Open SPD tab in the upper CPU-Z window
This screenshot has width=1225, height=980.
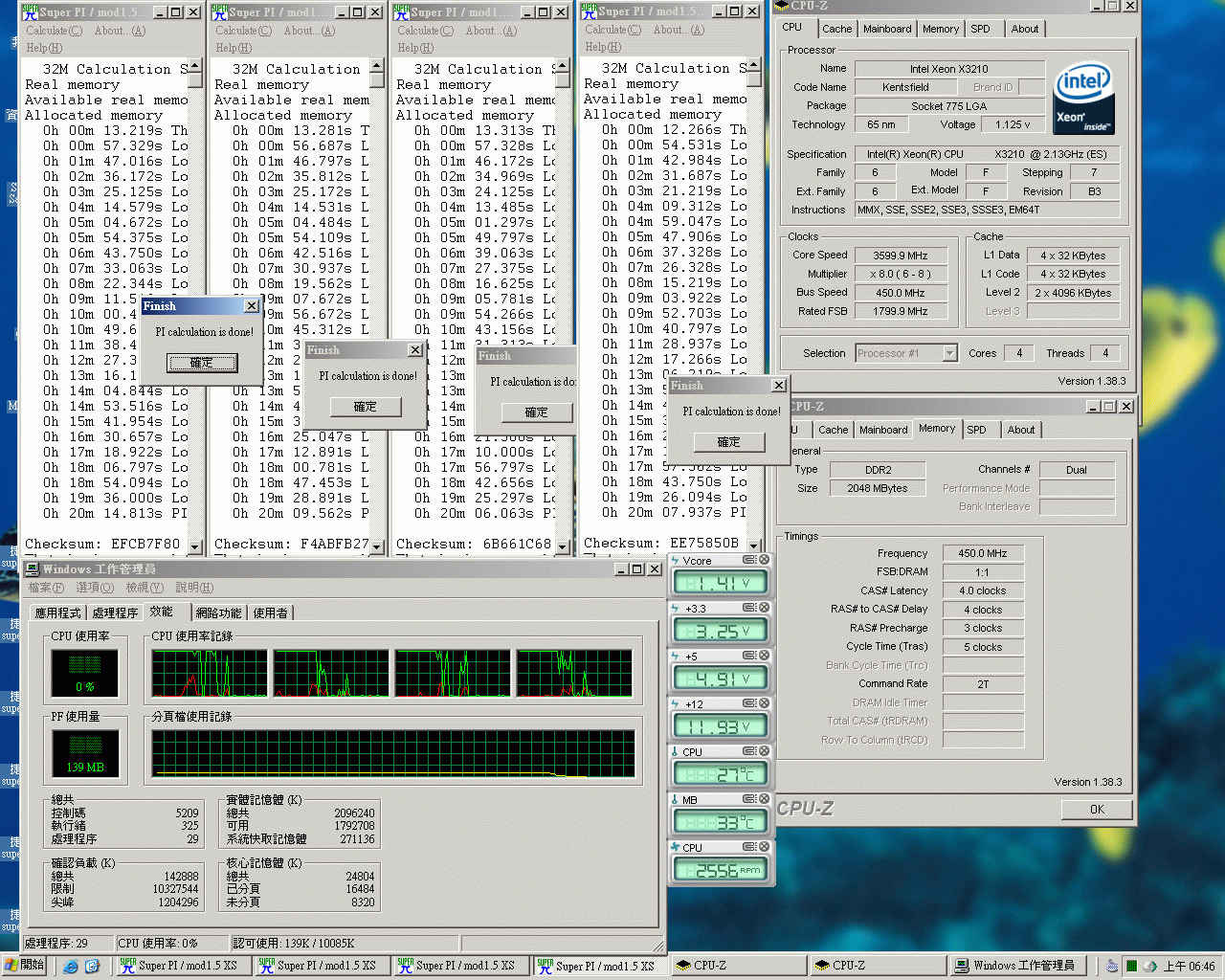[x=980, y=29]
